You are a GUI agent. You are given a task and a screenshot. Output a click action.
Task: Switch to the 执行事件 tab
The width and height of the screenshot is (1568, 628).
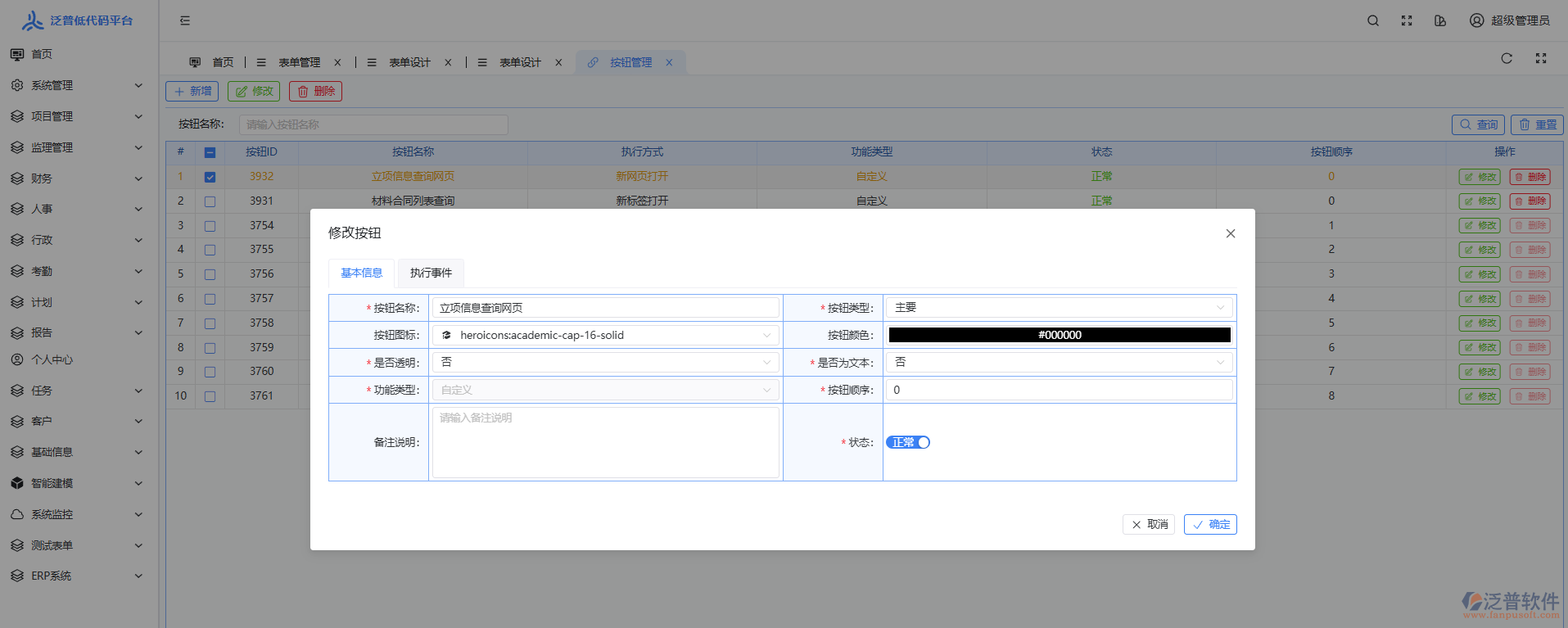[431, 273]
